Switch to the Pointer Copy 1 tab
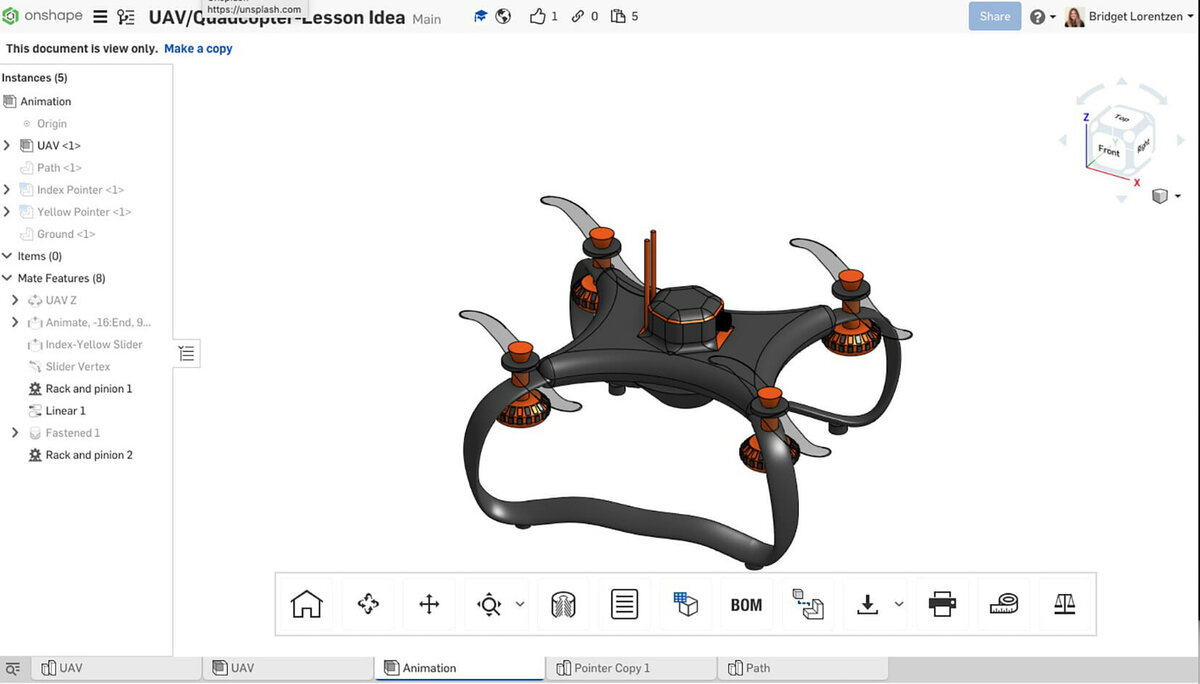Screen dimensions: 1200x684 632,668
